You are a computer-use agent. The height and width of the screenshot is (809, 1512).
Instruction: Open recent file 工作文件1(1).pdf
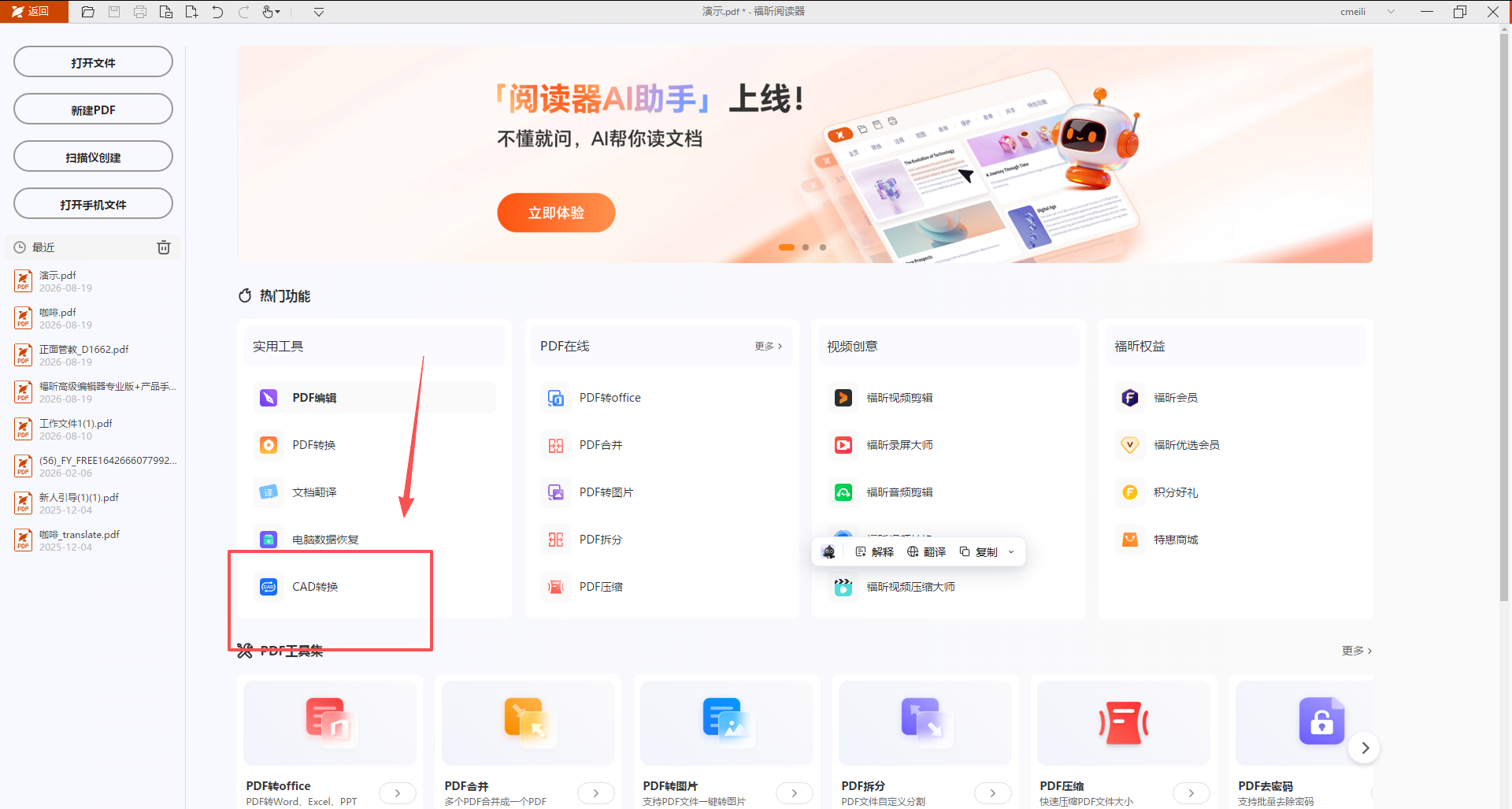[94, 429]
